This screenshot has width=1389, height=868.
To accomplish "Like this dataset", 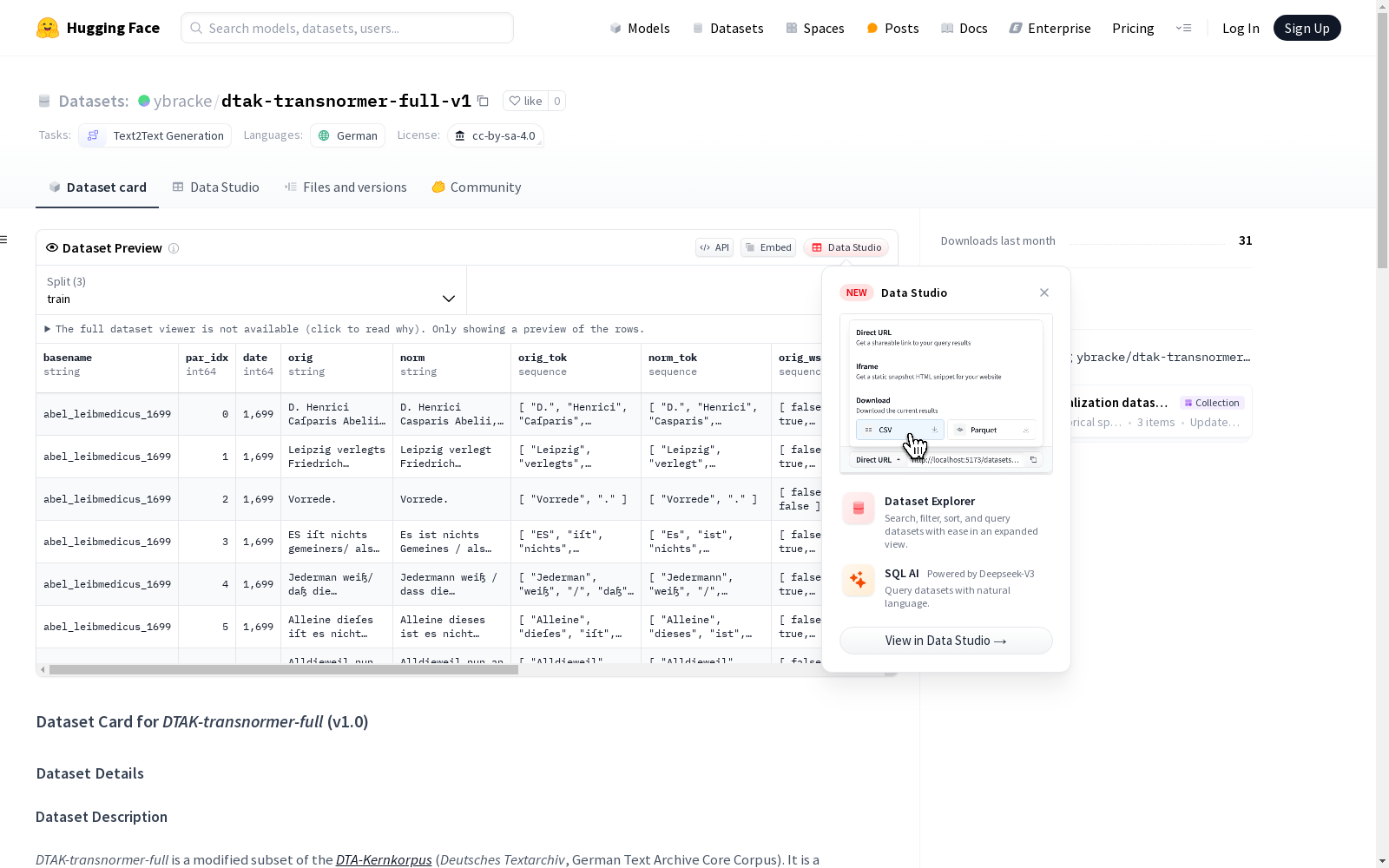I will click(525, 101).
